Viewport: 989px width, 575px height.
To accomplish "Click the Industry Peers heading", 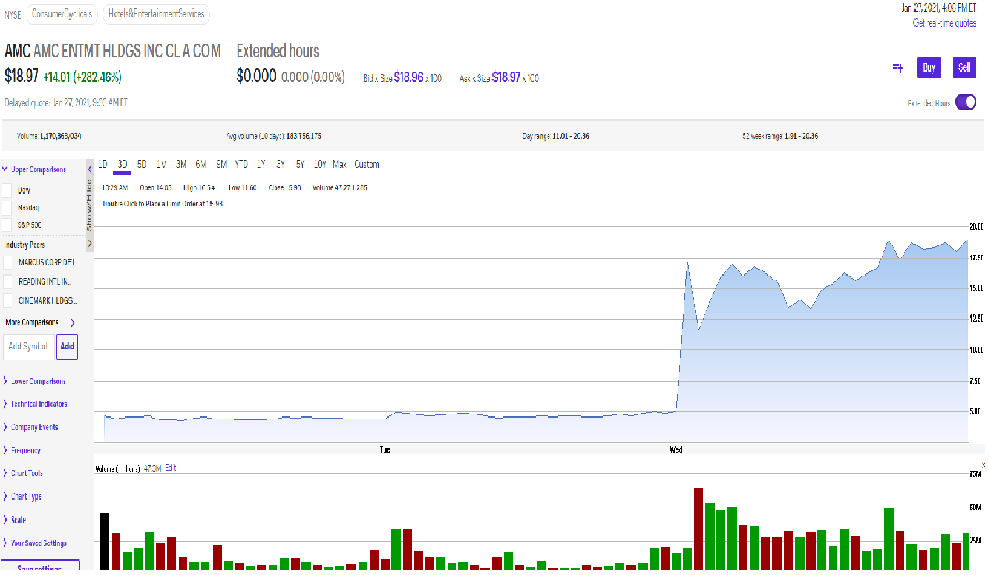I will pos(25,245).
